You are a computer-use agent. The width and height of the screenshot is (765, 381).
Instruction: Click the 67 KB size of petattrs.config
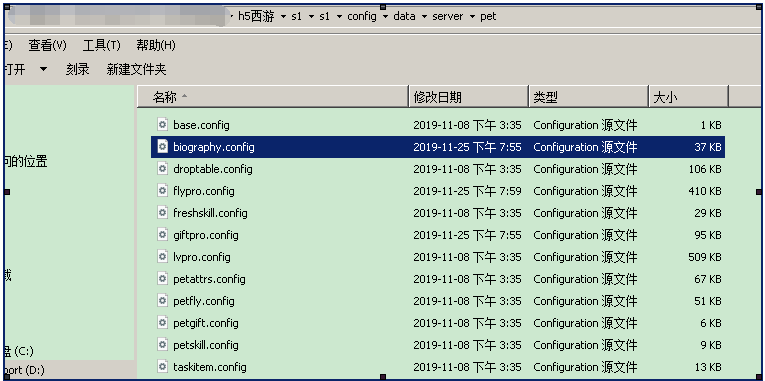pos(708,279)
